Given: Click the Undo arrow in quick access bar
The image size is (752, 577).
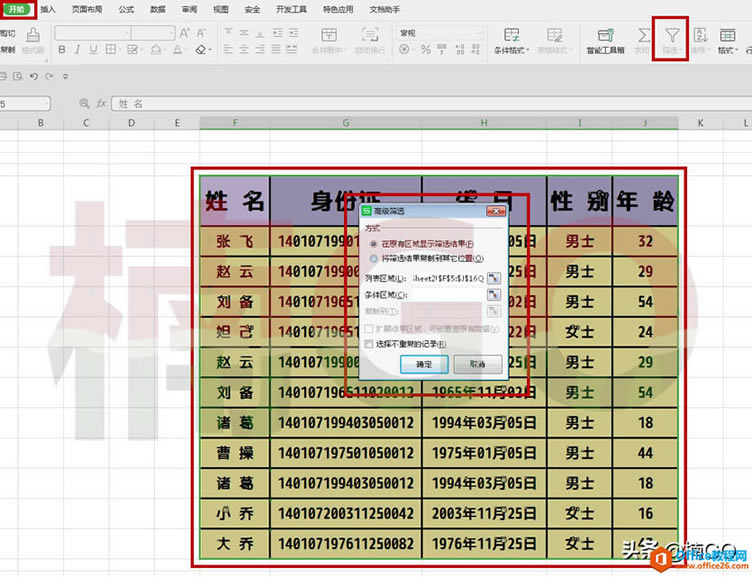Looking at the screenshot, I should [33, 76].
